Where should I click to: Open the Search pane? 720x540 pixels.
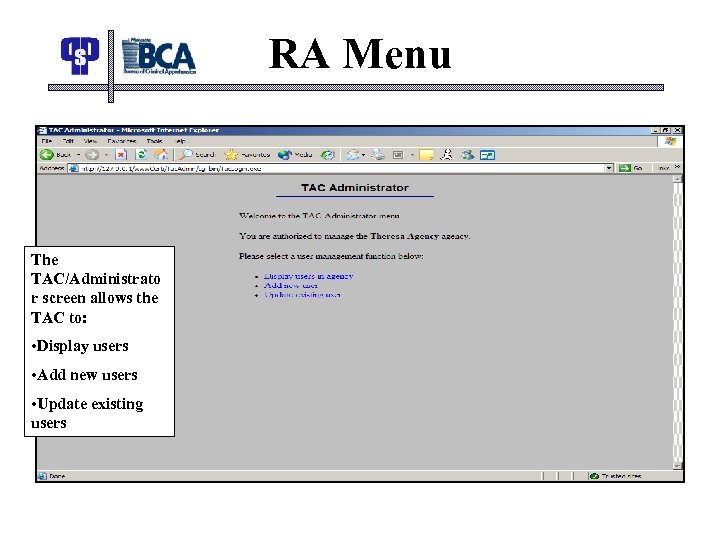coord(197,155)
